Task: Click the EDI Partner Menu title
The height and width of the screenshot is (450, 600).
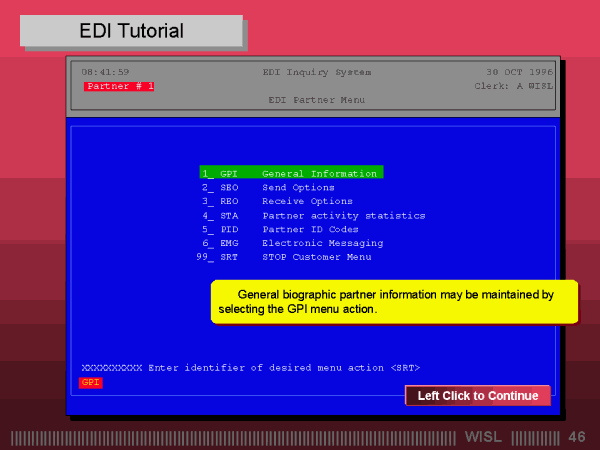Action: (x=316, y=100)
